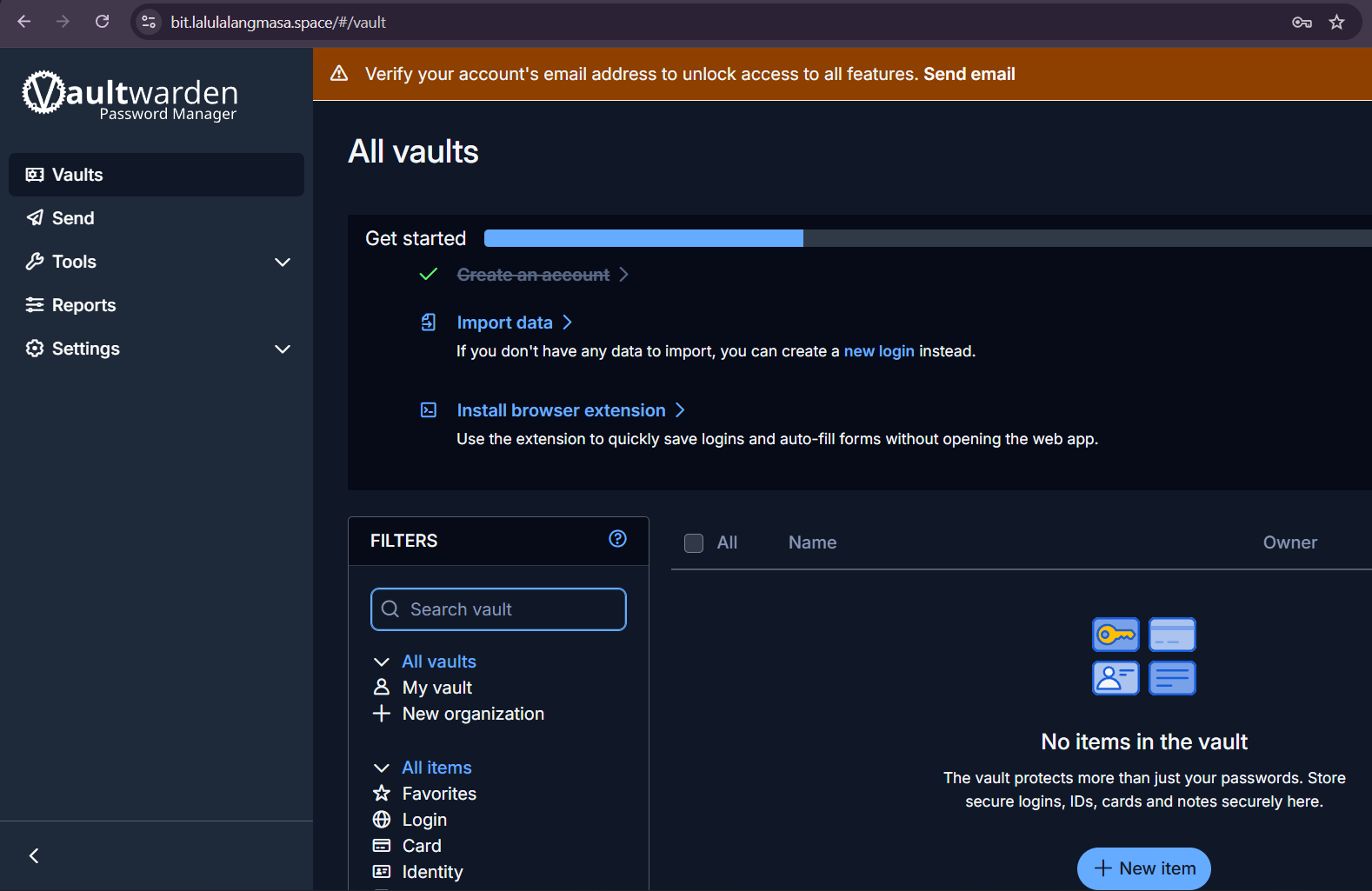The image size is (1372, 891).
Task: Reload the page with the refresh icon
Action: click(x=102, y=22)
